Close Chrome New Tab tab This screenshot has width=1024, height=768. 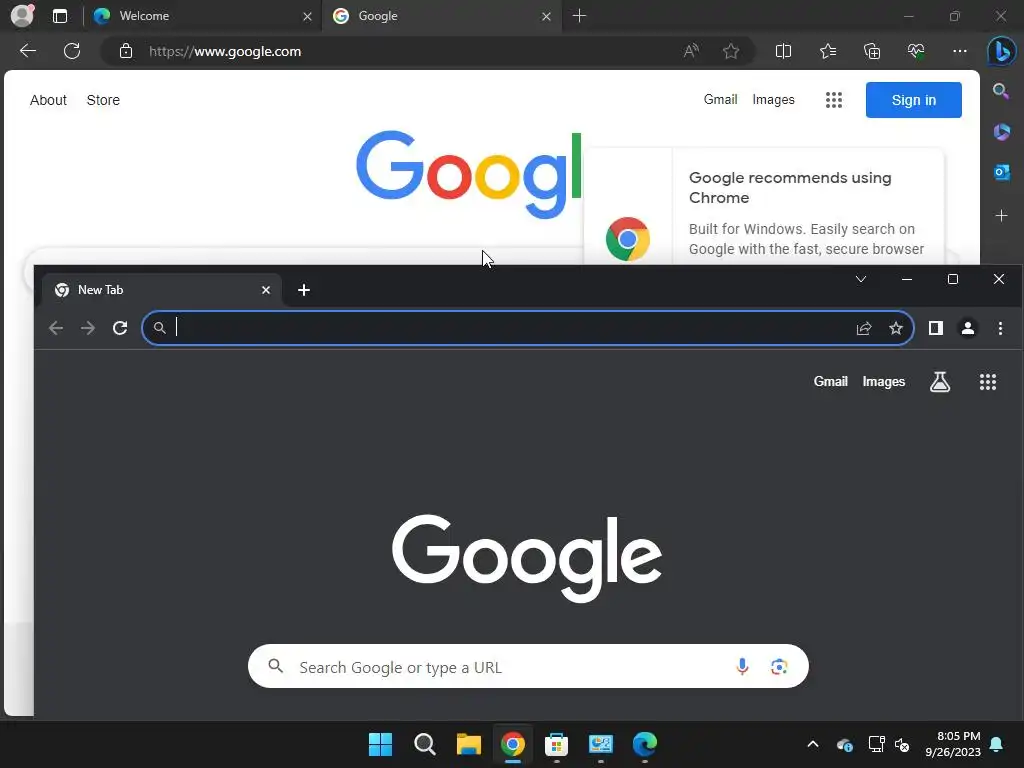click(266, 290)
